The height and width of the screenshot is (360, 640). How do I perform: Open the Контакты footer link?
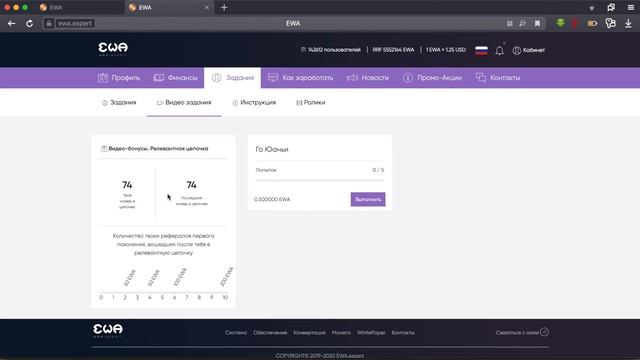point(403,333)
